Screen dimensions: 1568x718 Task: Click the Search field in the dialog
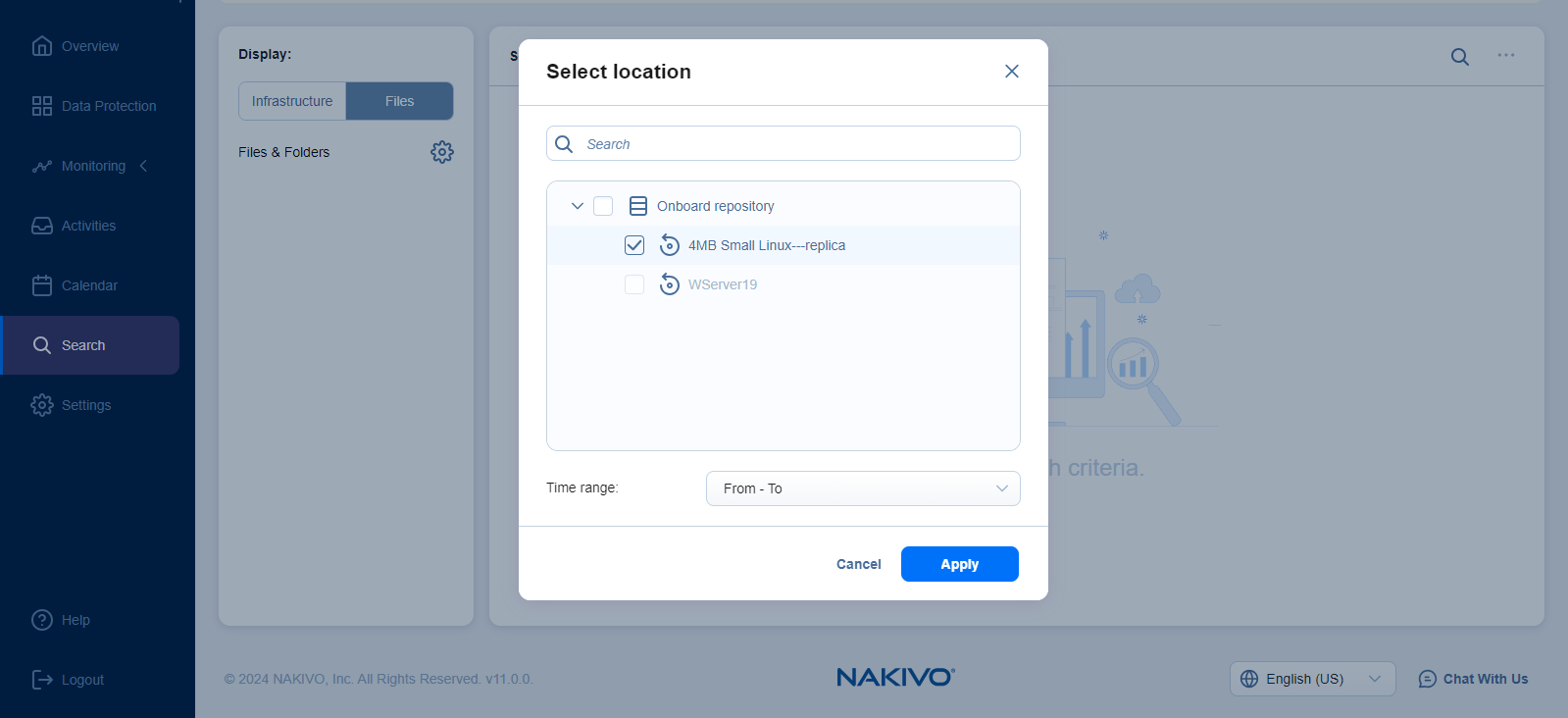click(x=794, y=144)
